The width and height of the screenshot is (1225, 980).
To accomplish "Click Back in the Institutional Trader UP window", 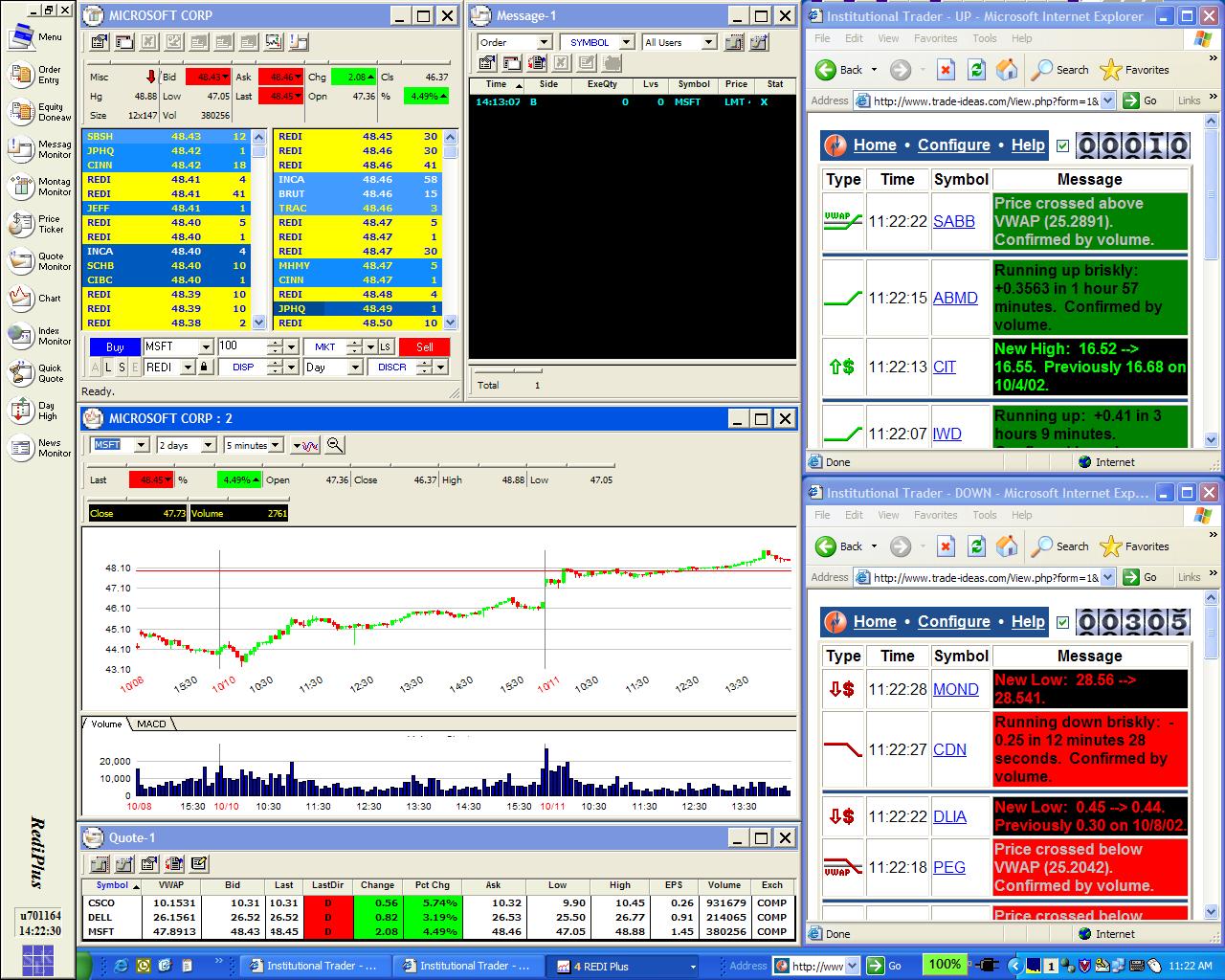I will click(x=839, y=70).
